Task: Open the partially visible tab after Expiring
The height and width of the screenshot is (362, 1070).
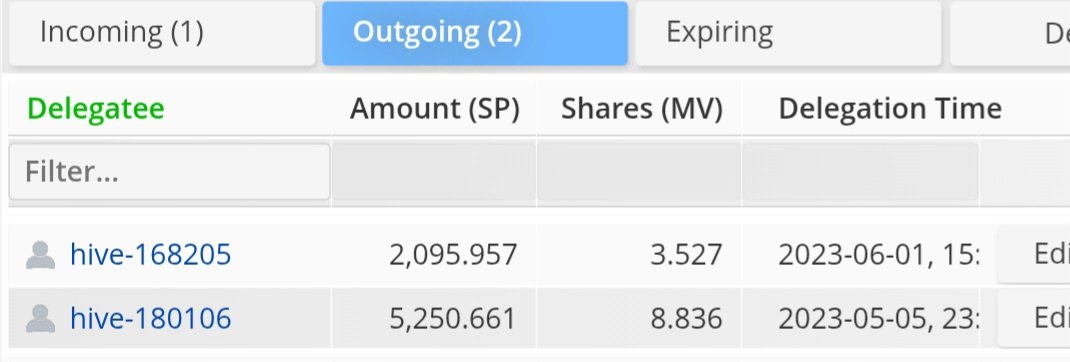Action: 1010,33
